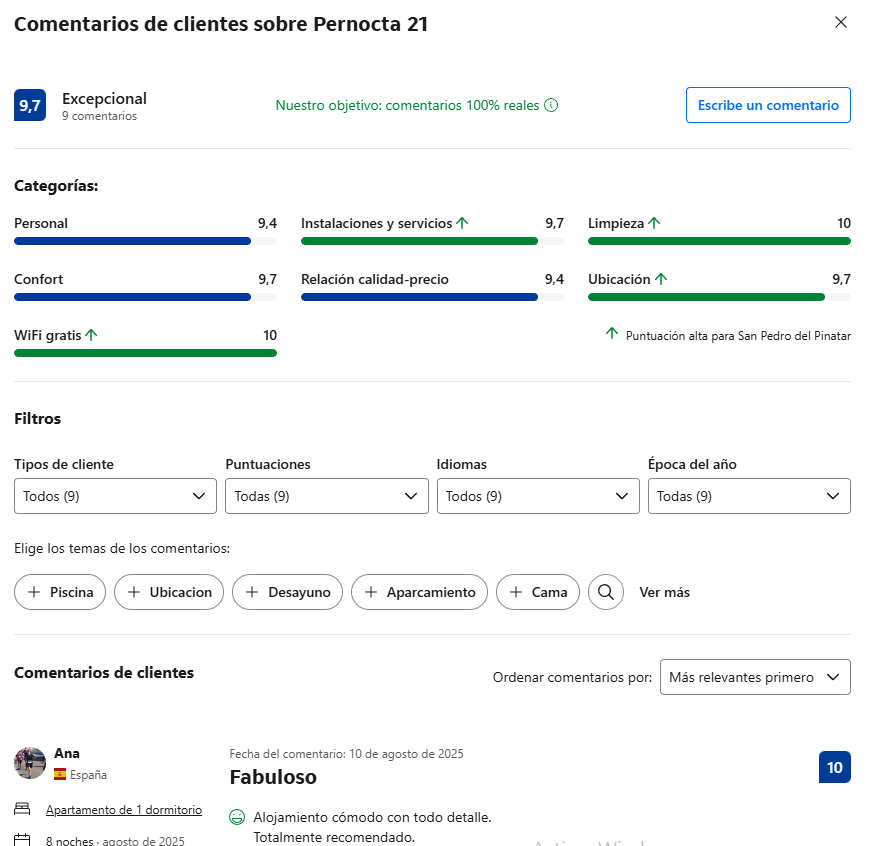874x846 pixels.
Task: Open the Época del año dropdown
Action: 749,496
